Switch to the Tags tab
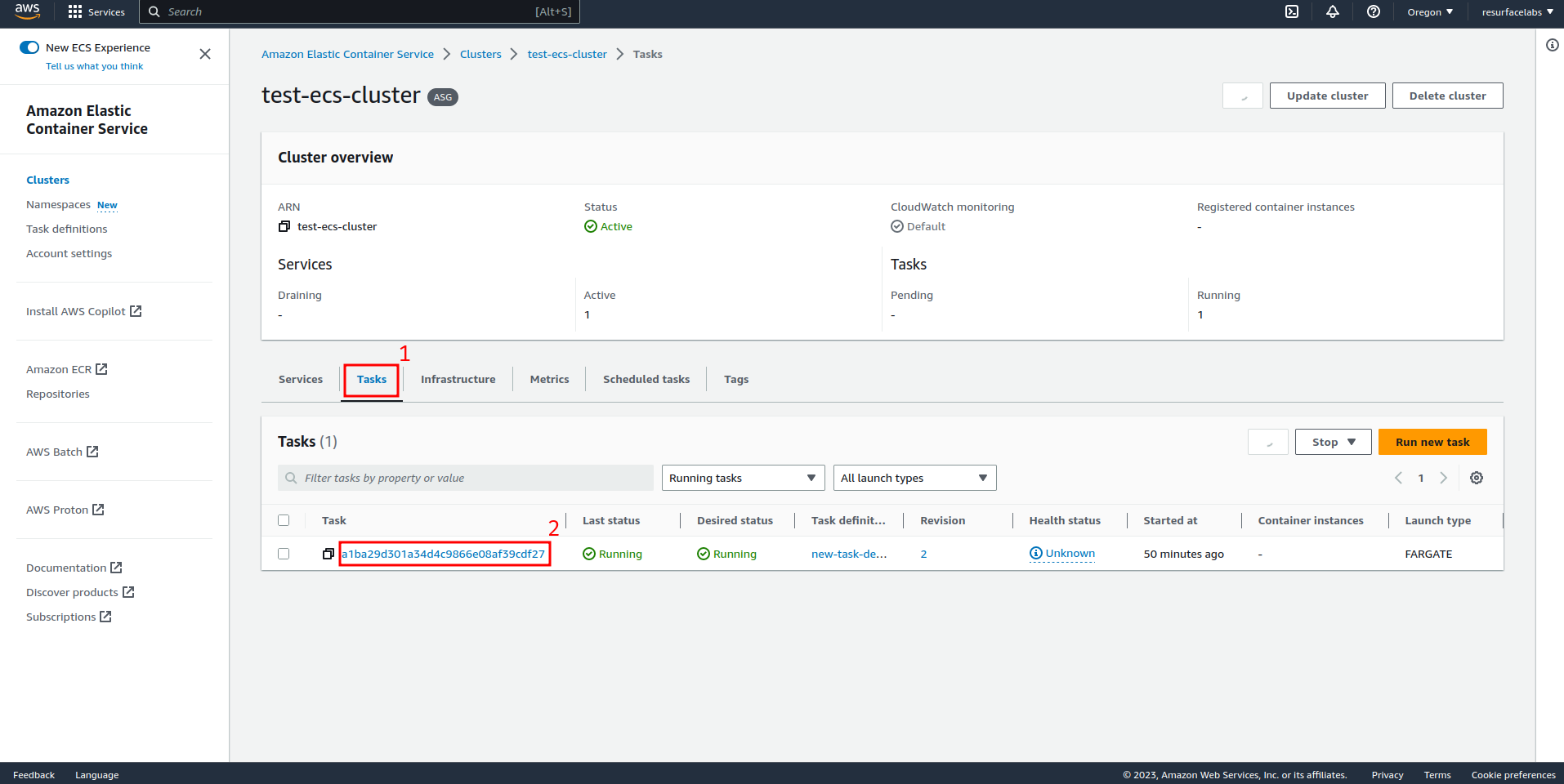 point(736,379)
